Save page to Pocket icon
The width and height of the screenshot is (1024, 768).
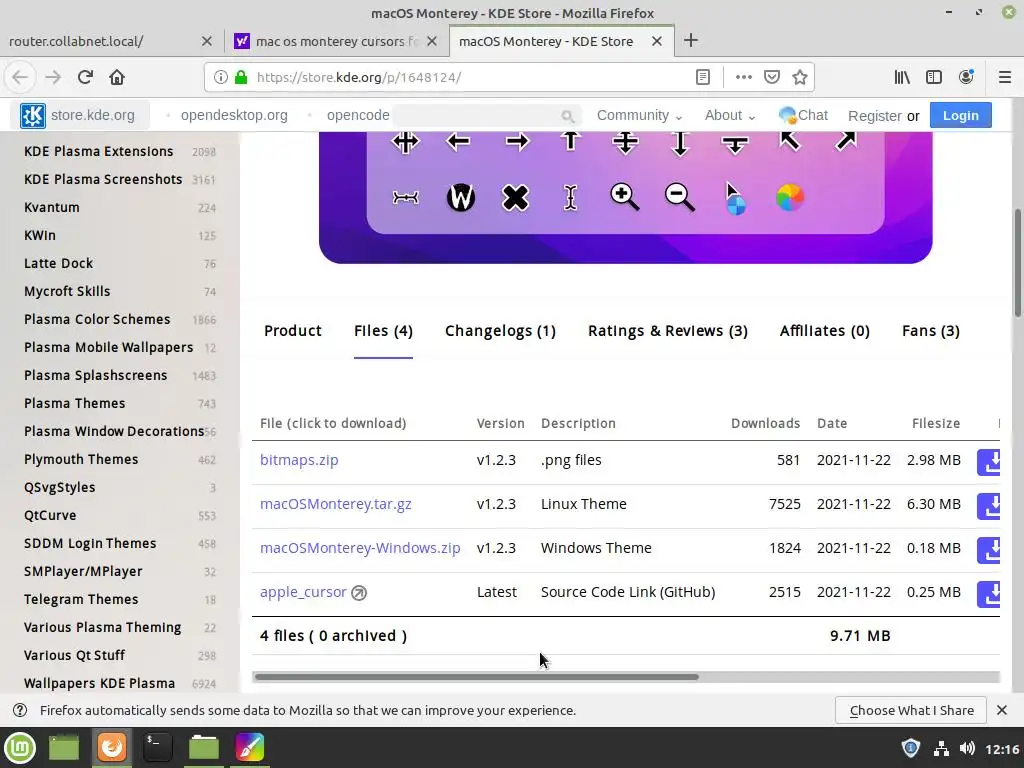click(x=772, y=77)
